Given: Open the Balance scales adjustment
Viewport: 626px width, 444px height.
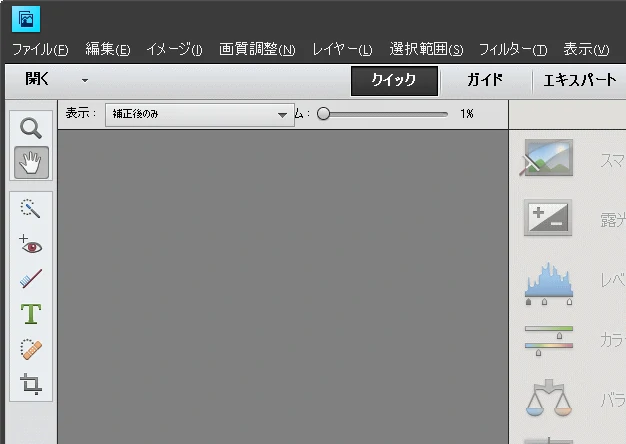Looking at the screenshot, I should (549, 397).
